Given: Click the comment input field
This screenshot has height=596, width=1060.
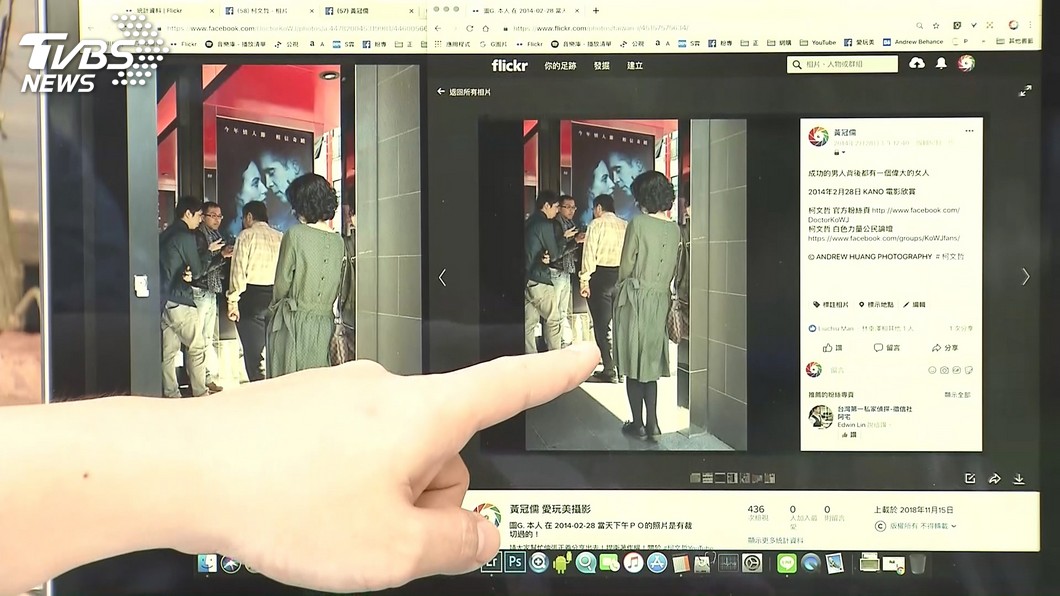Looking at the screenshot, I should pyautogui.click(x=873, y=370).
